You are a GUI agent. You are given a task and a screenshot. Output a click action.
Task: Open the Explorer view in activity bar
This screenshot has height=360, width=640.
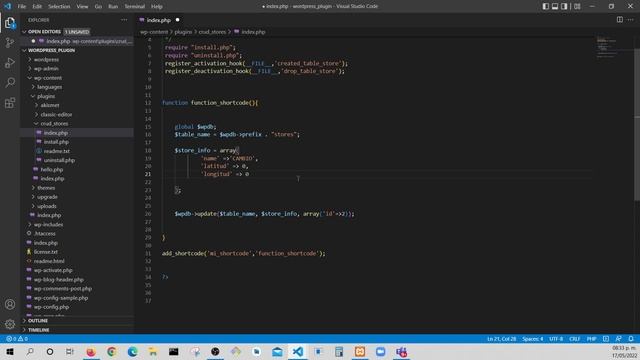point(10,23)
